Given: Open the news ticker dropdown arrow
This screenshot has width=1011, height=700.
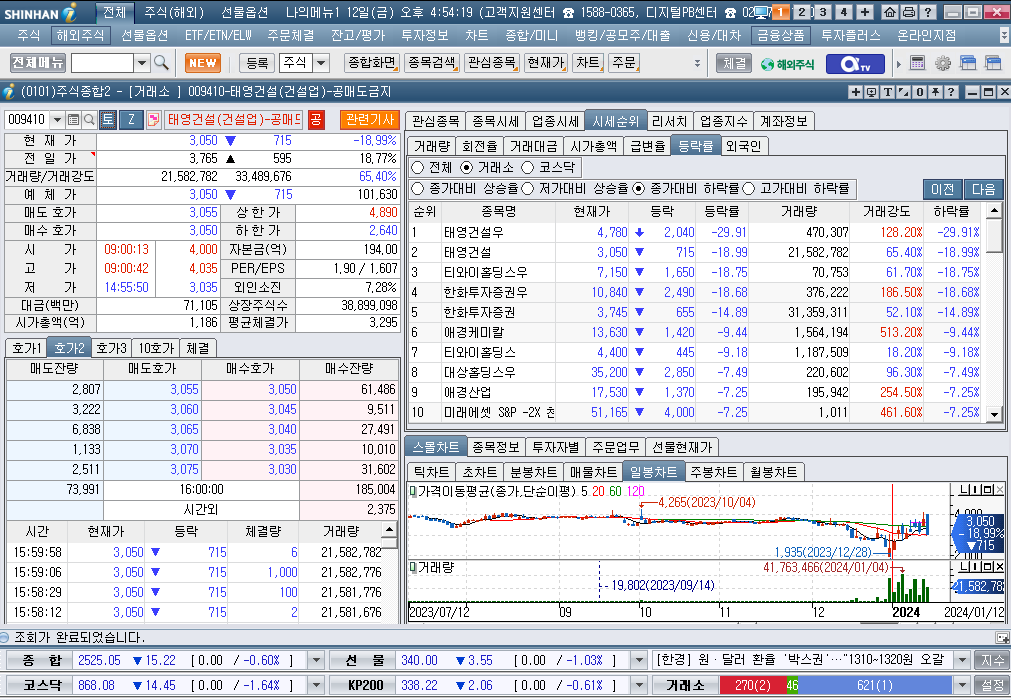Looking at the screenshot, I should pos(962,660).
